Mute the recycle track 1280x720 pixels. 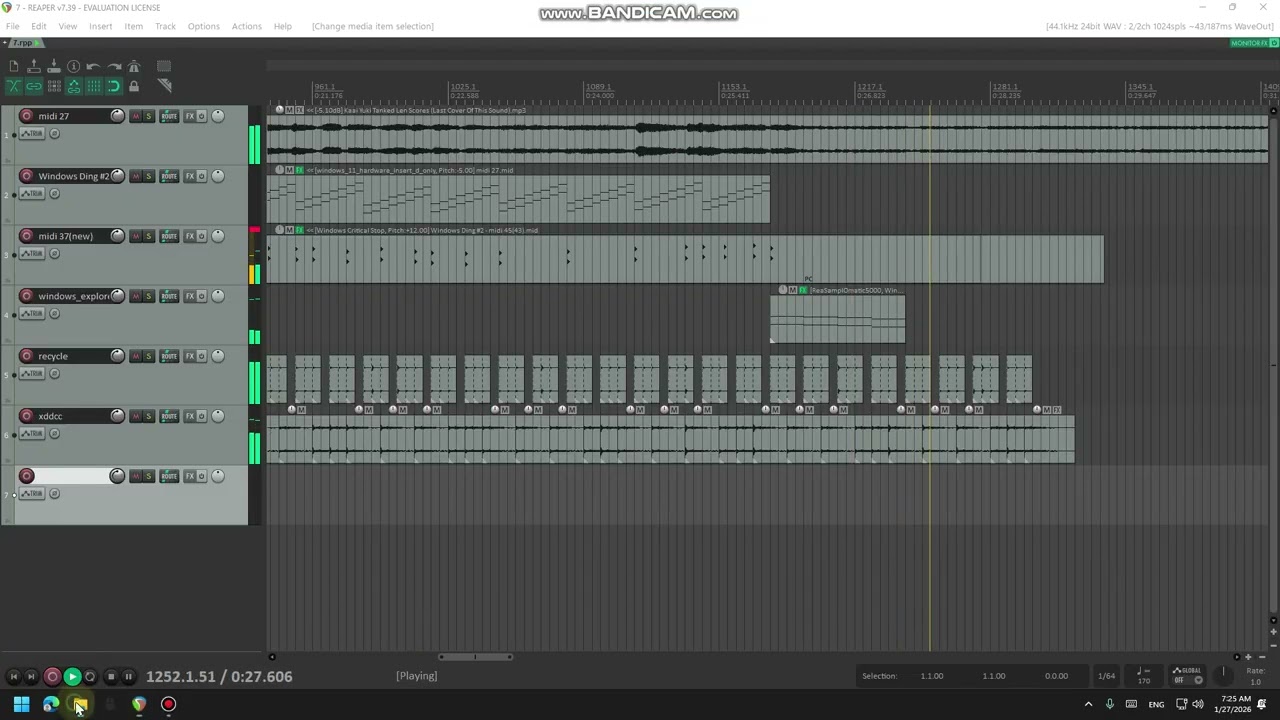136,356
